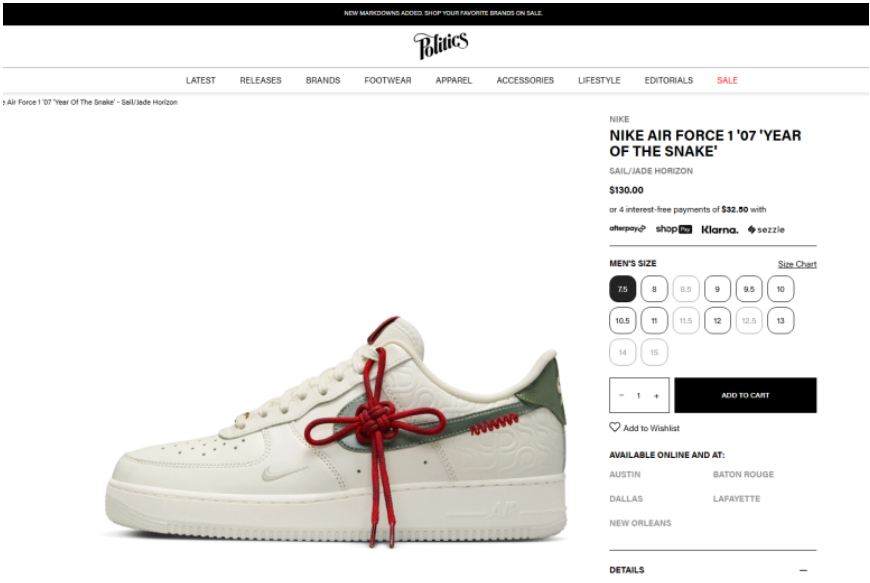
Task: Click the Baton Rouge store location
Action: (743, 474)
